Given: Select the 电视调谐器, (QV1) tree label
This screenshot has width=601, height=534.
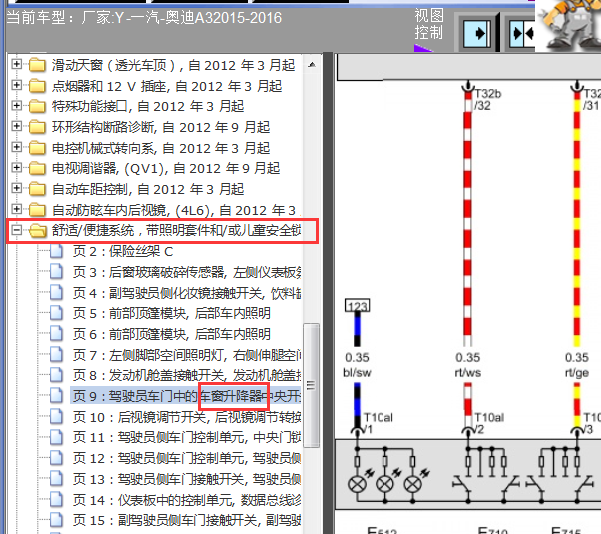Looking at the screenshot, I should [x=166, y=168].
